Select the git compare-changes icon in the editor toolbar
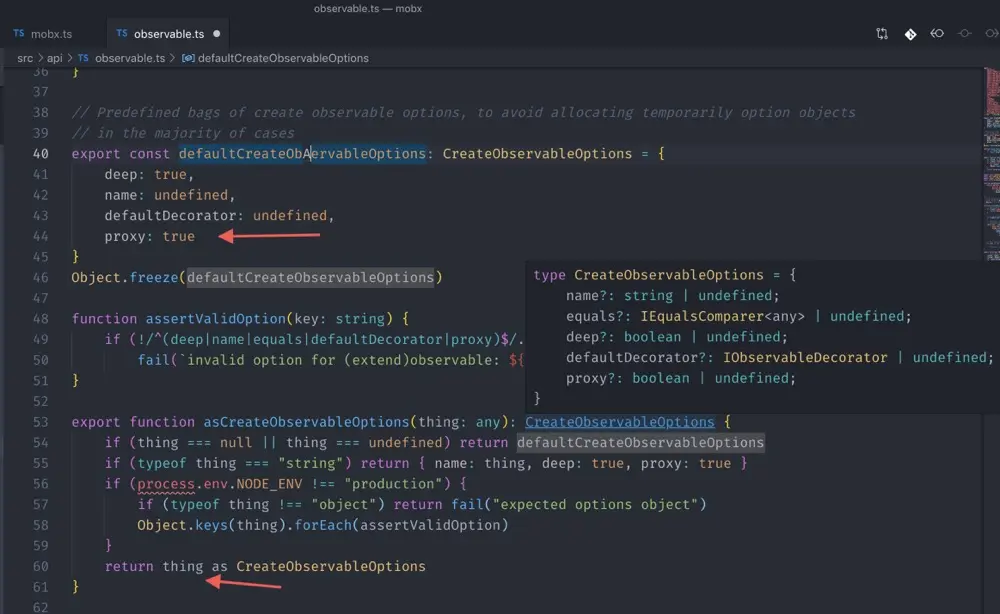The width and height of the screenshot is (1000, 614). coord(882,33)
